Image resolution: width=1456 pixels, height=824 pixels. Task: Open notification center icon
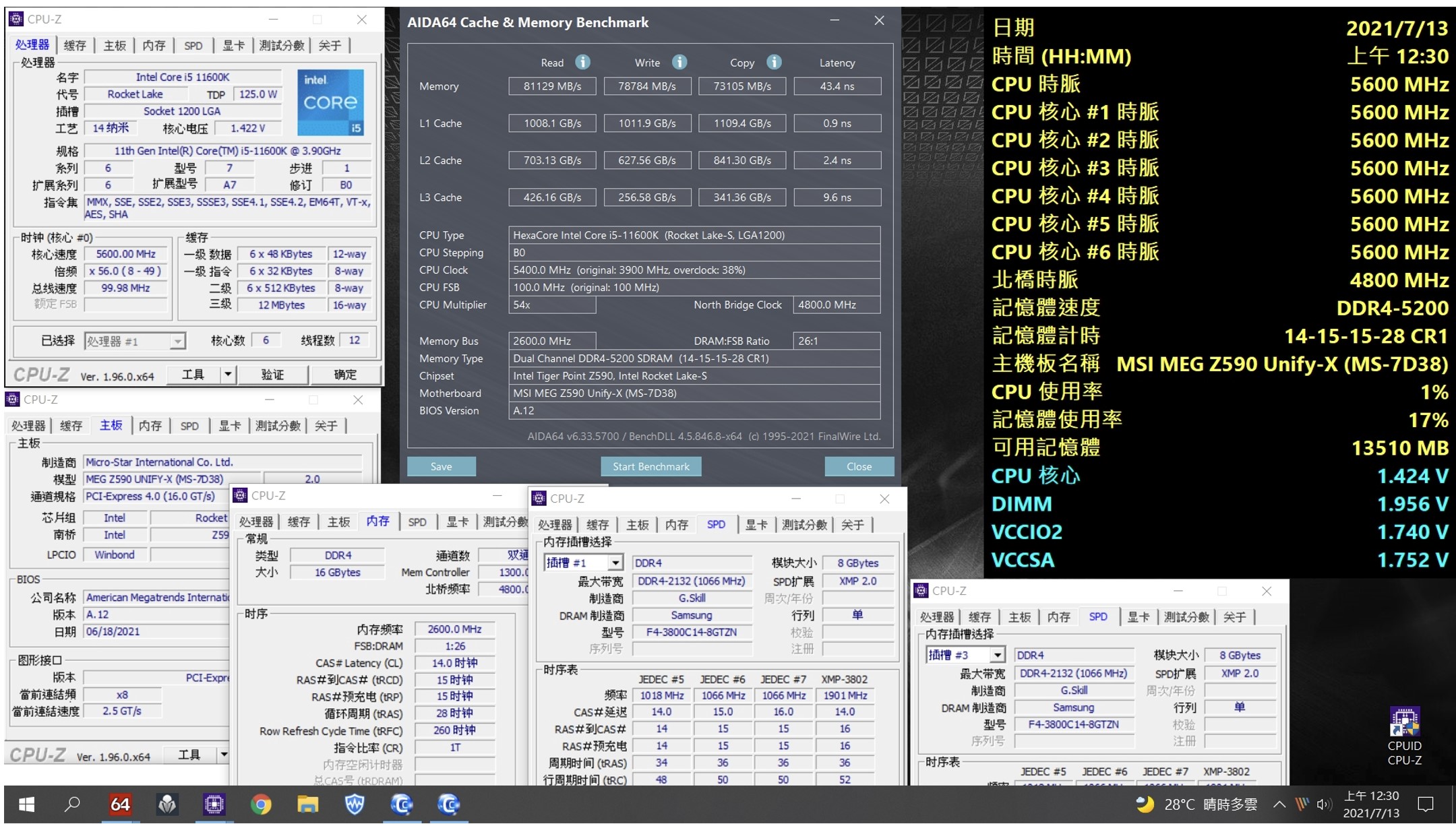point(1426,804)
